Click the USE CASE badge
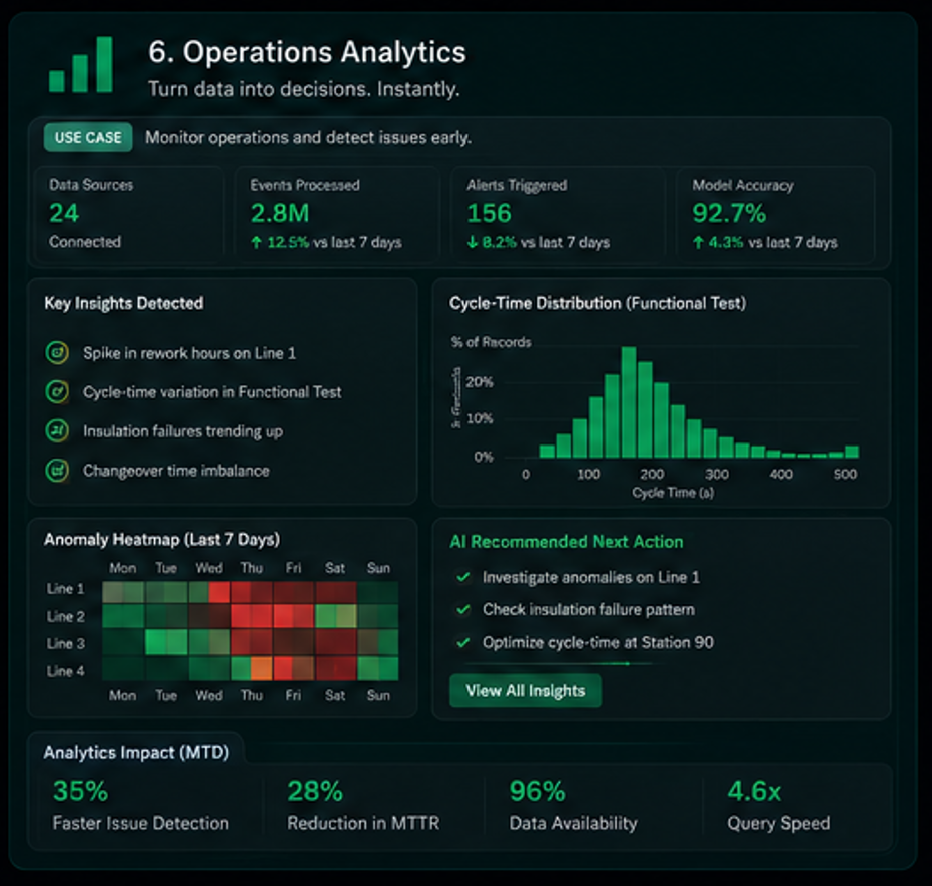The height and width of the screenshot is (886, 932). point(88,137)
